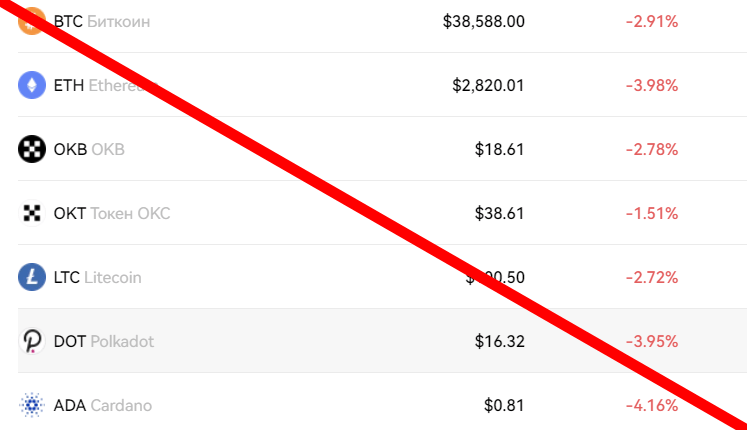Click the OKB checkered coin icon

pyautogui.click(x=32, y=149)
